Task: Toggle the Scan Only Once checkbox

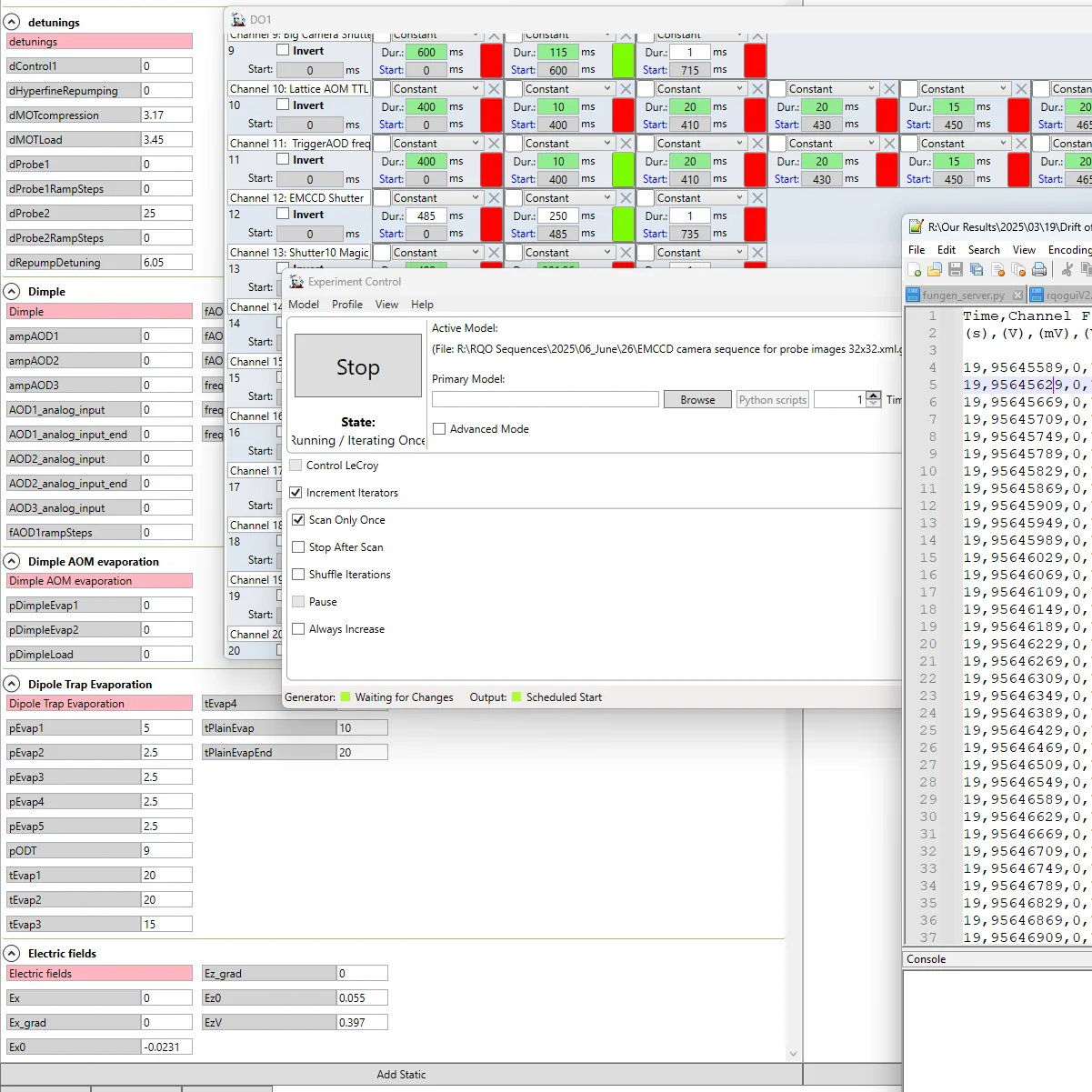Action: point(298,520)
